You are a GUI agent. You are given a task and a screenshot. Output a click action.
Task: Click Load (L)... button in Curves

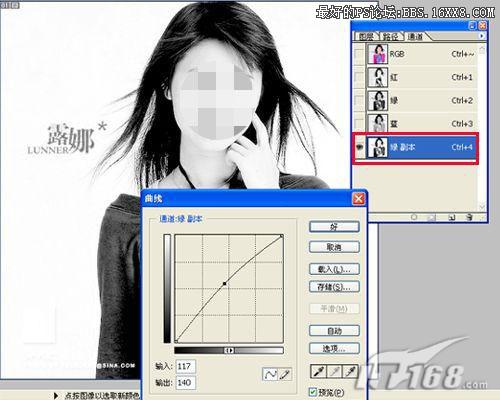pos(334,269)
